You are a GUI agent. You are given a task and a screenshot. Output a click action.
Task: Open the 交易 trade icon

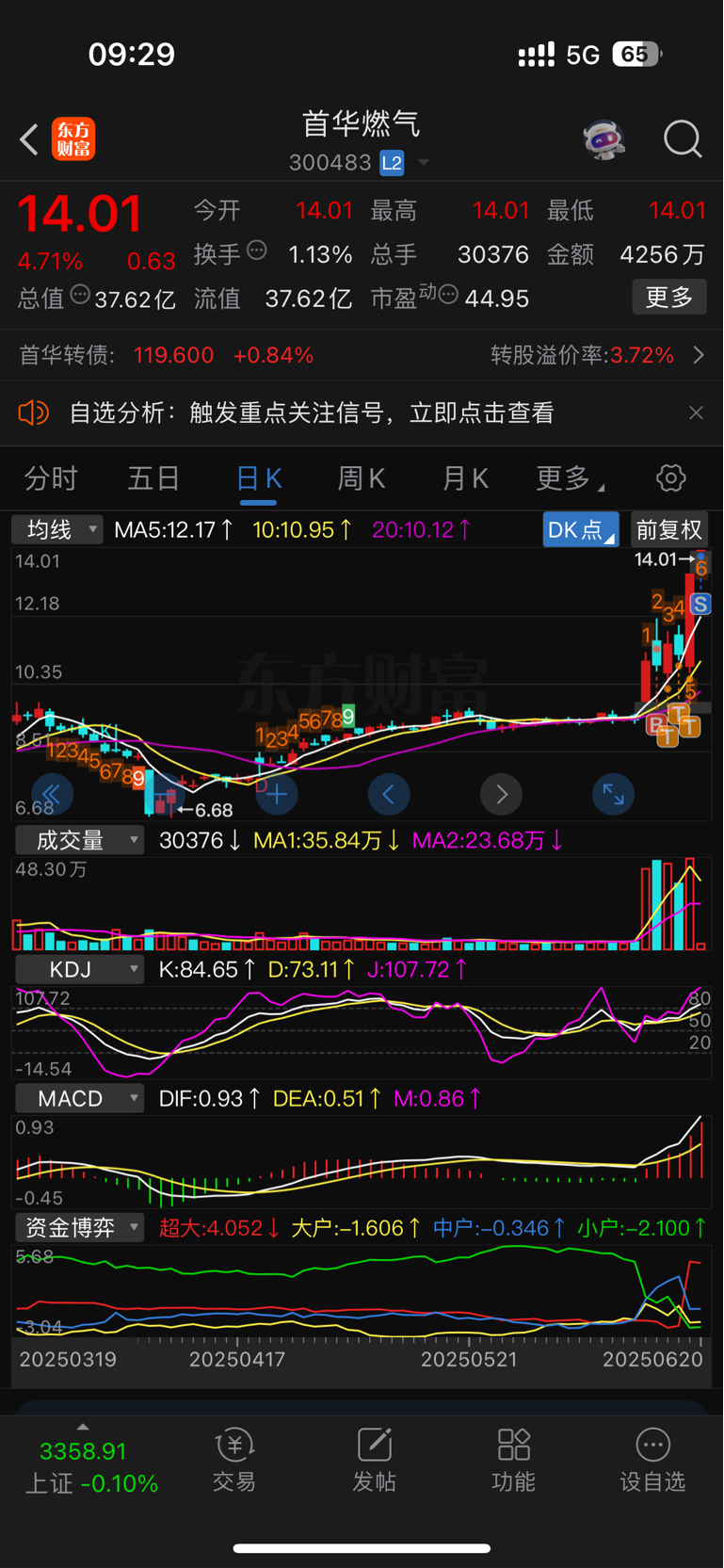pos(234,1460)
